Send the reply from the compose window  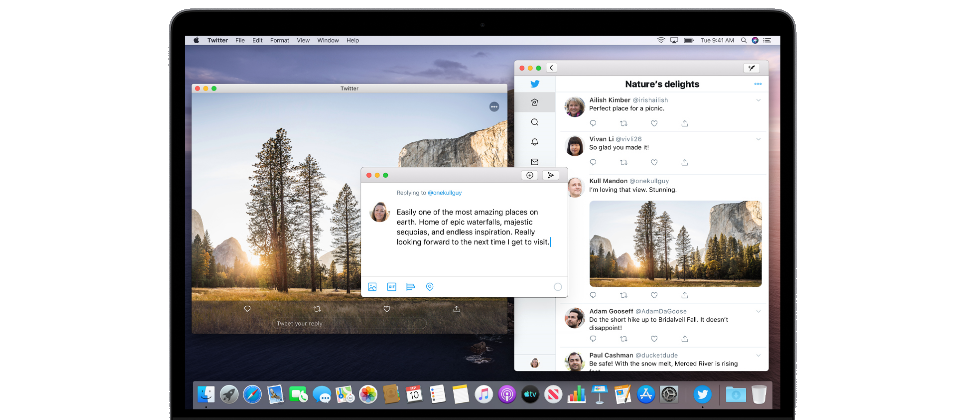(x=550, y=175)
